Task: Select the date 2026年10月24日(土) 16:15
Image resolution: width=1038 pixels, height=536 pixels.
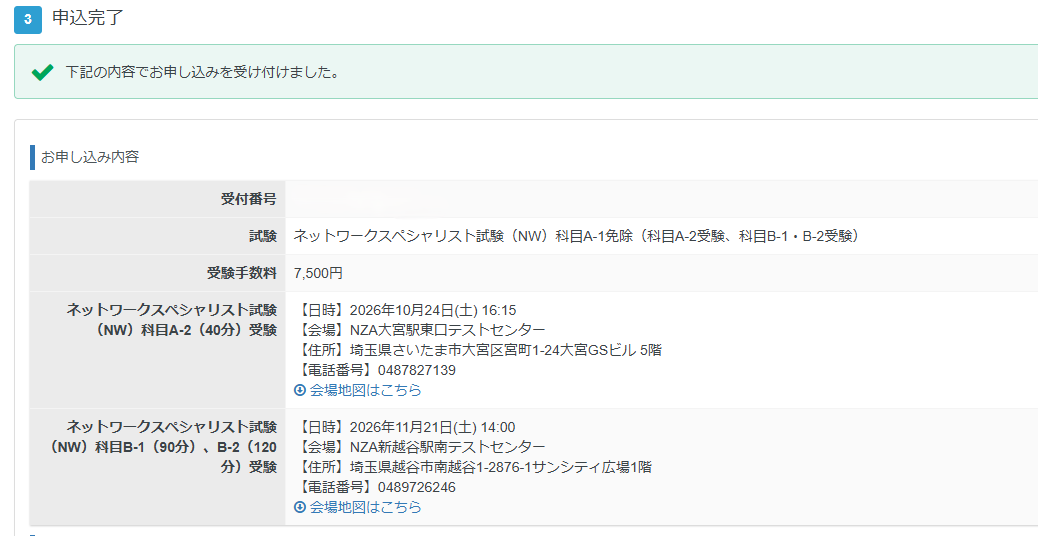Action: (x=433, y=310)
